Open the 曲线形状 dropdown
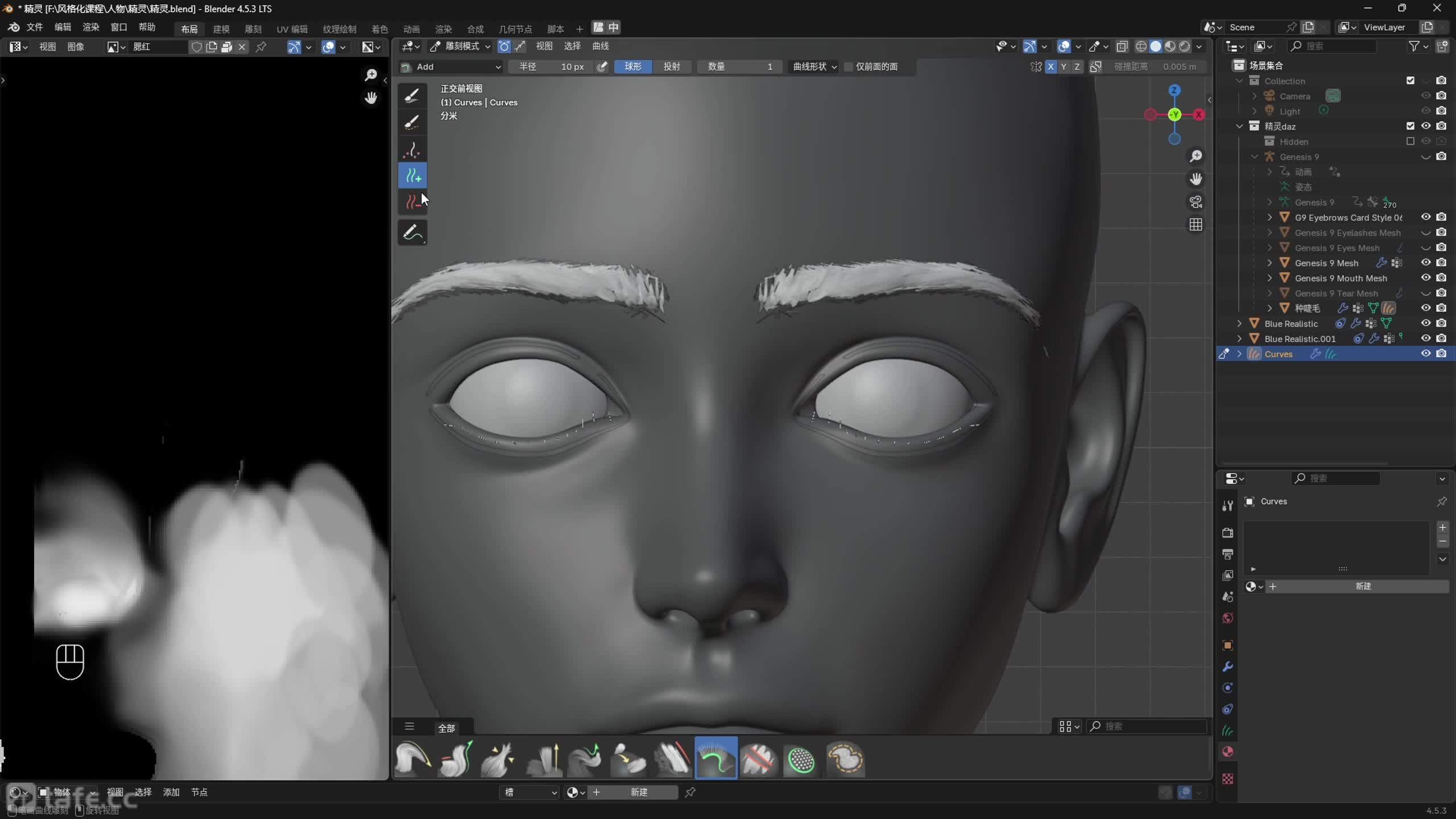 [814, 67]
